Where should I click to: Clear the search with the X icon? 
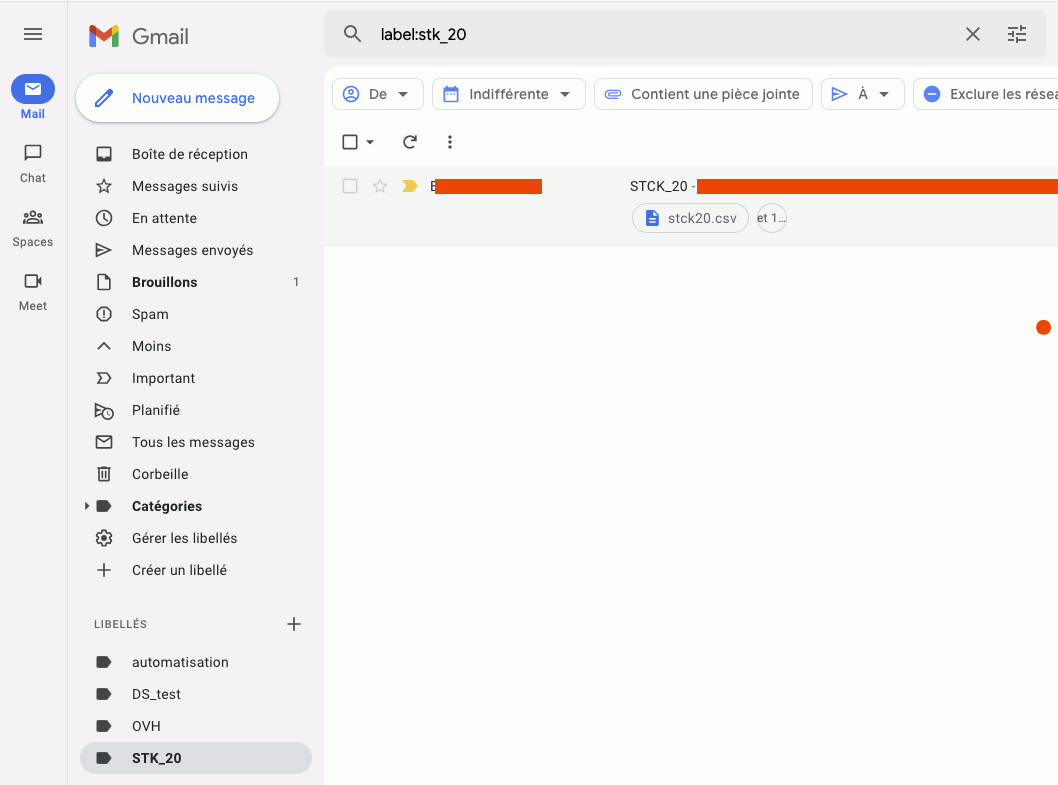point(972,34)
